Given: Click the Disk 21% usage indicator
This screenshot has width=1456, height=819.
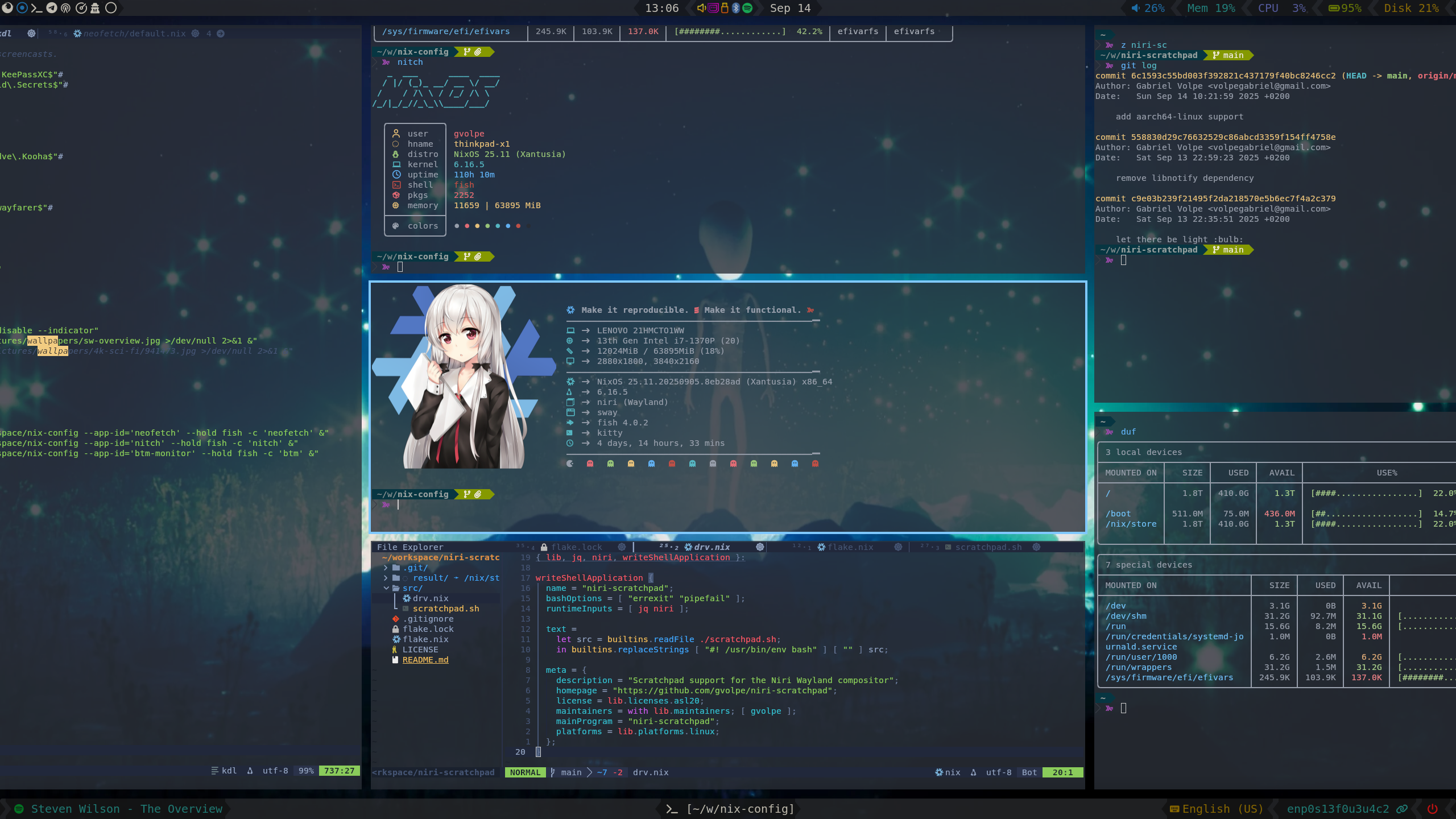Looking at the screenshot, I should tap(1412, 8).
